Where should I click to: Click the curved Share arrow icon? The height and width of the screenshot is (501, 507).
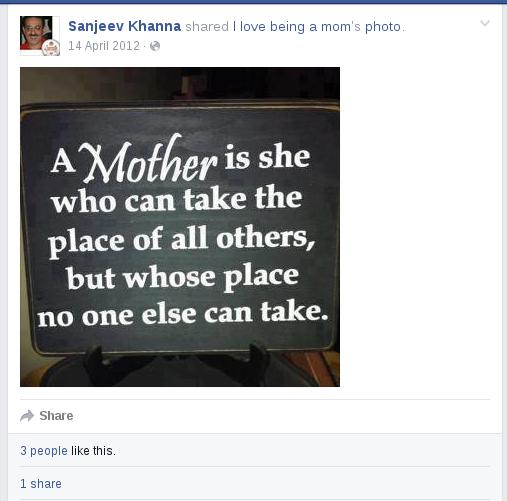[x=27, y=416]
